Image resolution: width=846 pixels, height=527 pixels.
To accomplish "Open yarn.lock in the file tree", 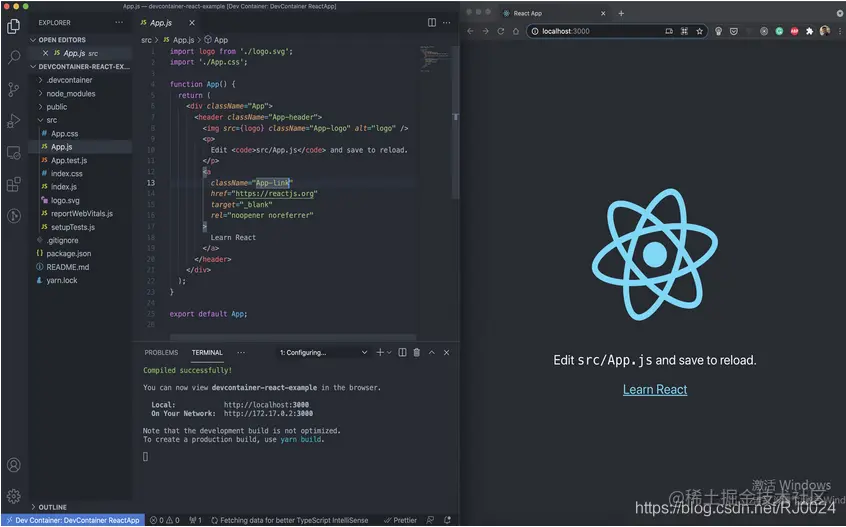I will click(62, 280).
